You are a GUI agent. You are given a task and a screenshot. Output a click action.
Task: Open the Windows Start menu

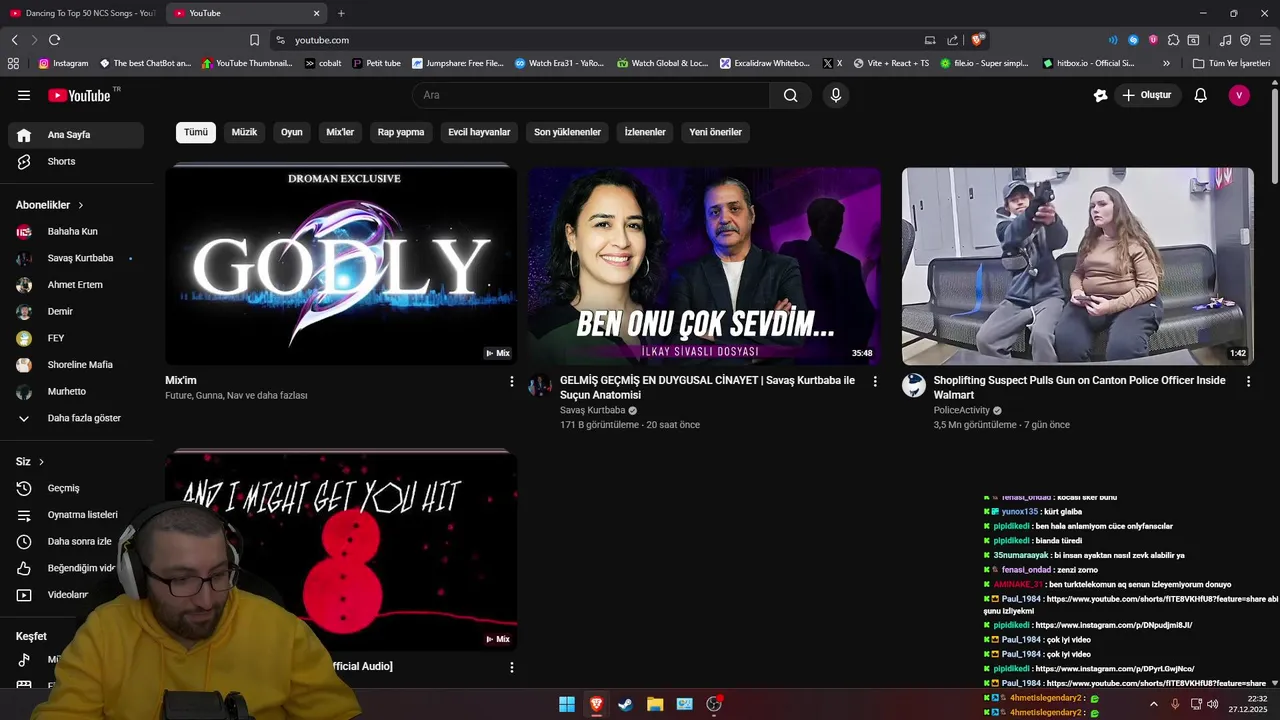566,704
